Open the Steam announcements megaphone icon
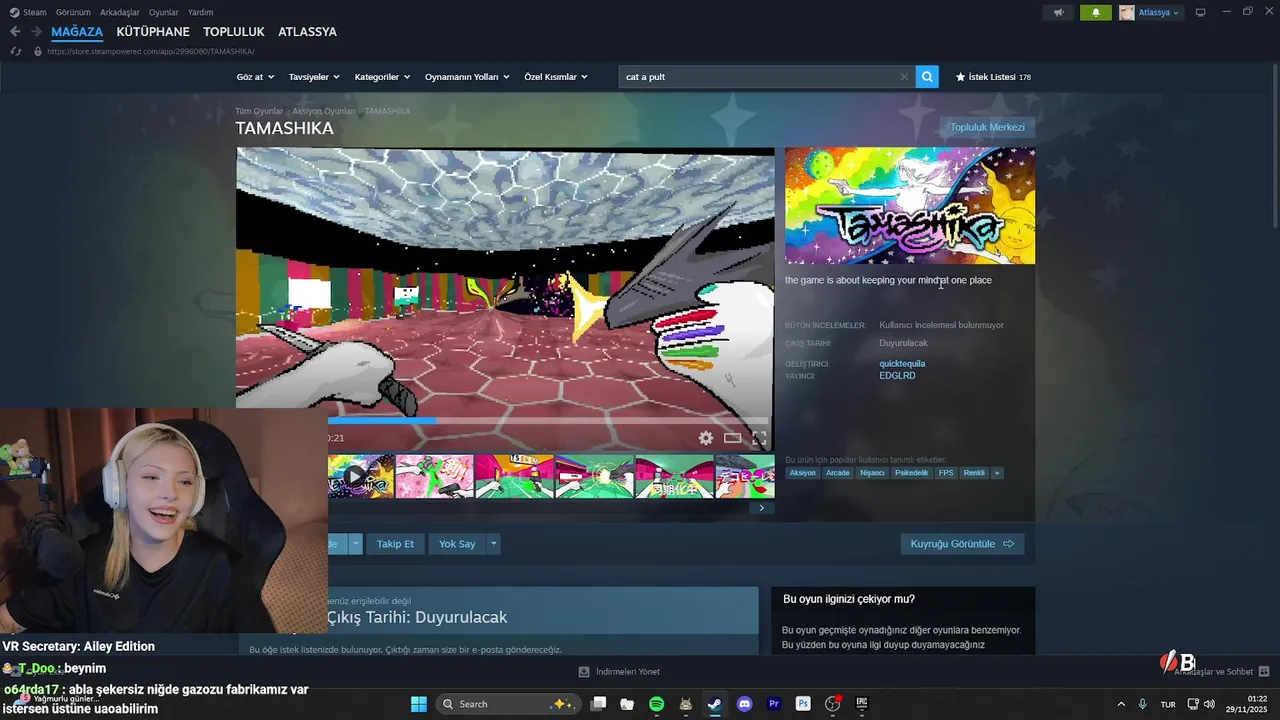Viewport: 1280px width, 720px height. 1058,12
